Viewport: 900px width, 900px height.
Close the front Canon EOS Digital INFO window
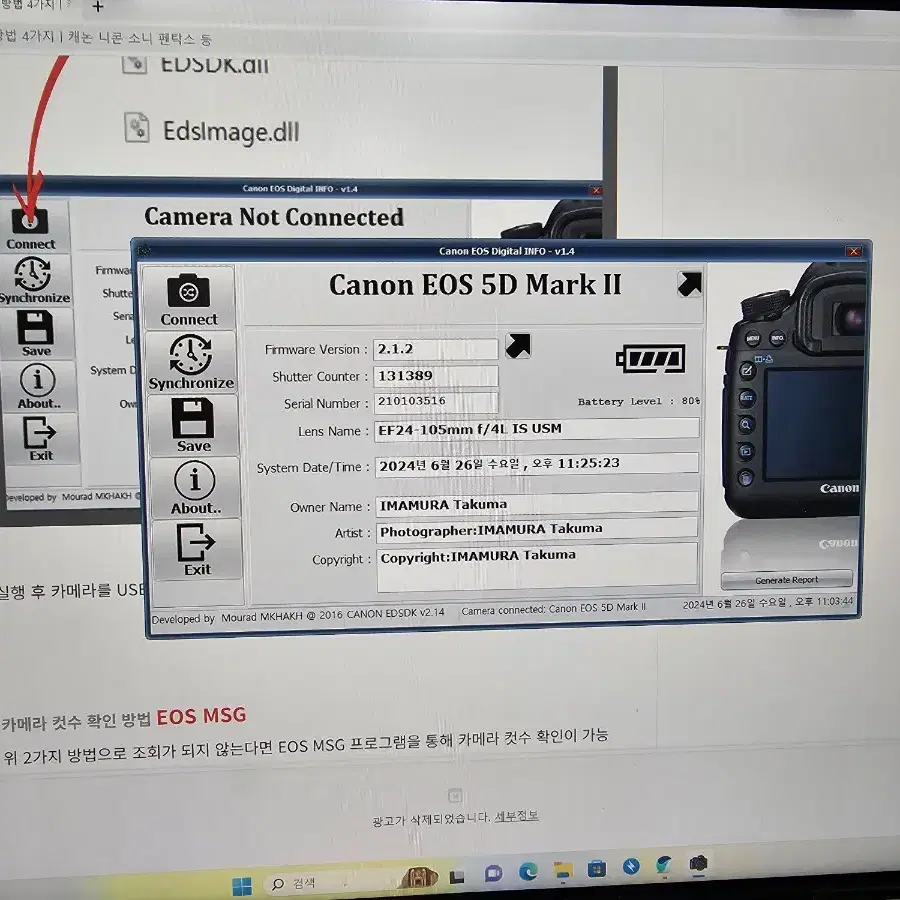(x=854, y=251)
